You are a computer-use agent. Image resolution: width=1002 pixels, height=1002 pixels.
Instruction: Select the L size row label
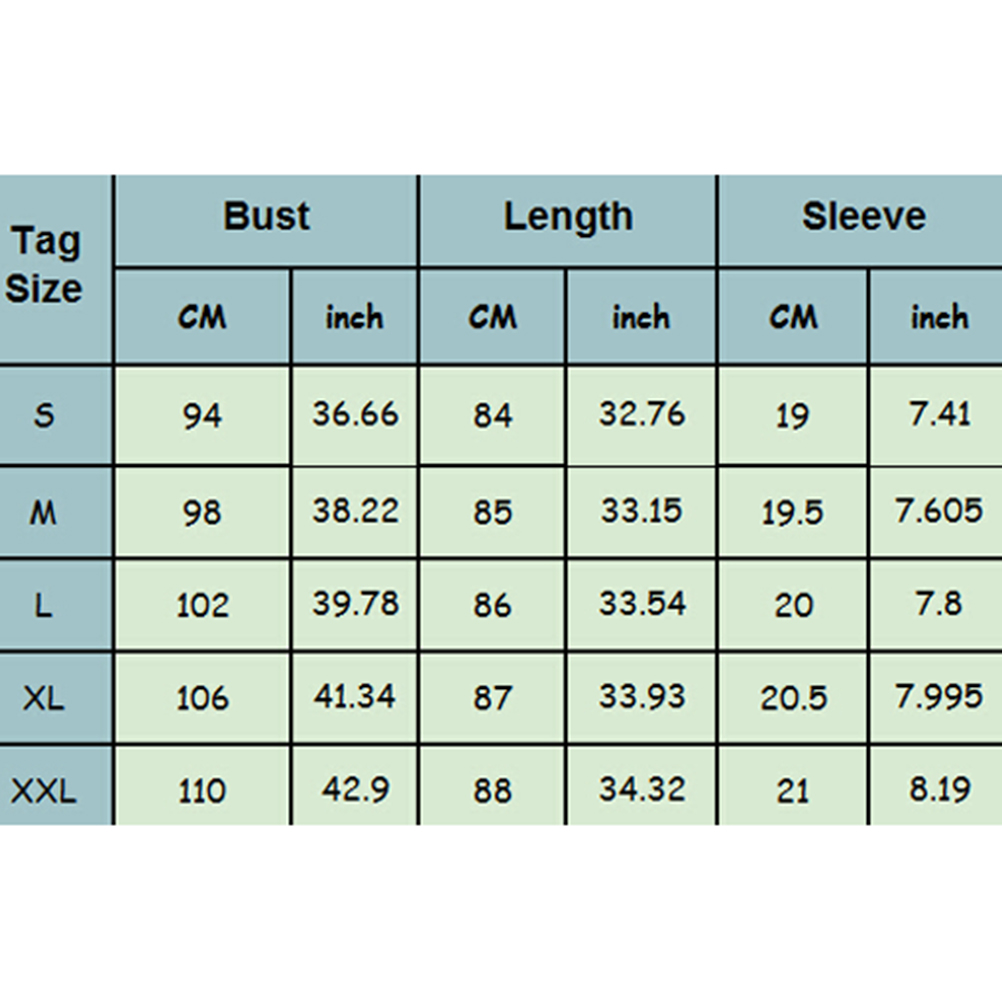(44, 604)
